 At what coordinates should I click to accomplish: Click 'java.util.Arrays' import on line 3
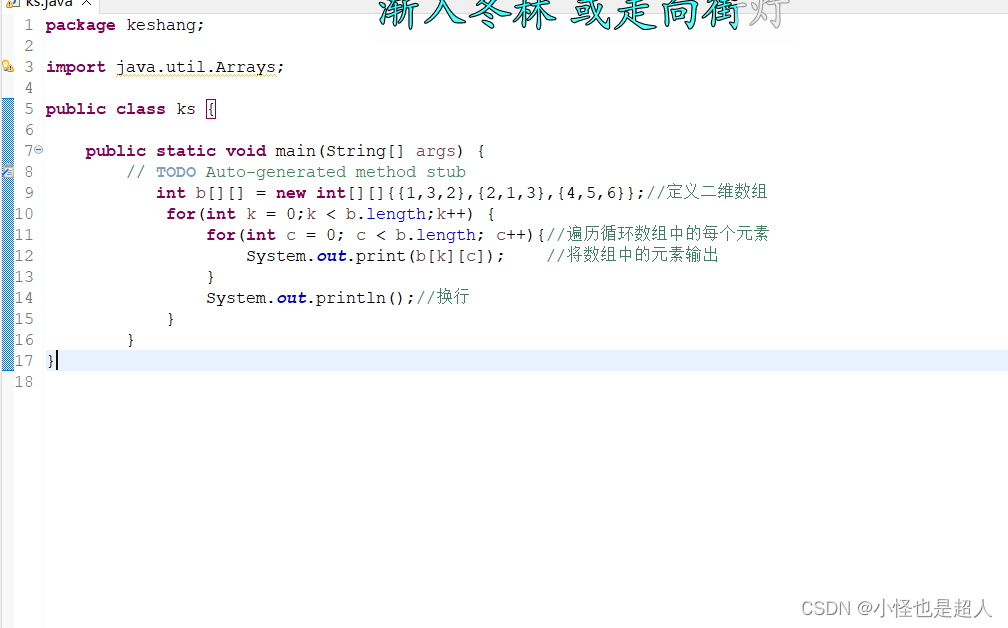(196, 67)
